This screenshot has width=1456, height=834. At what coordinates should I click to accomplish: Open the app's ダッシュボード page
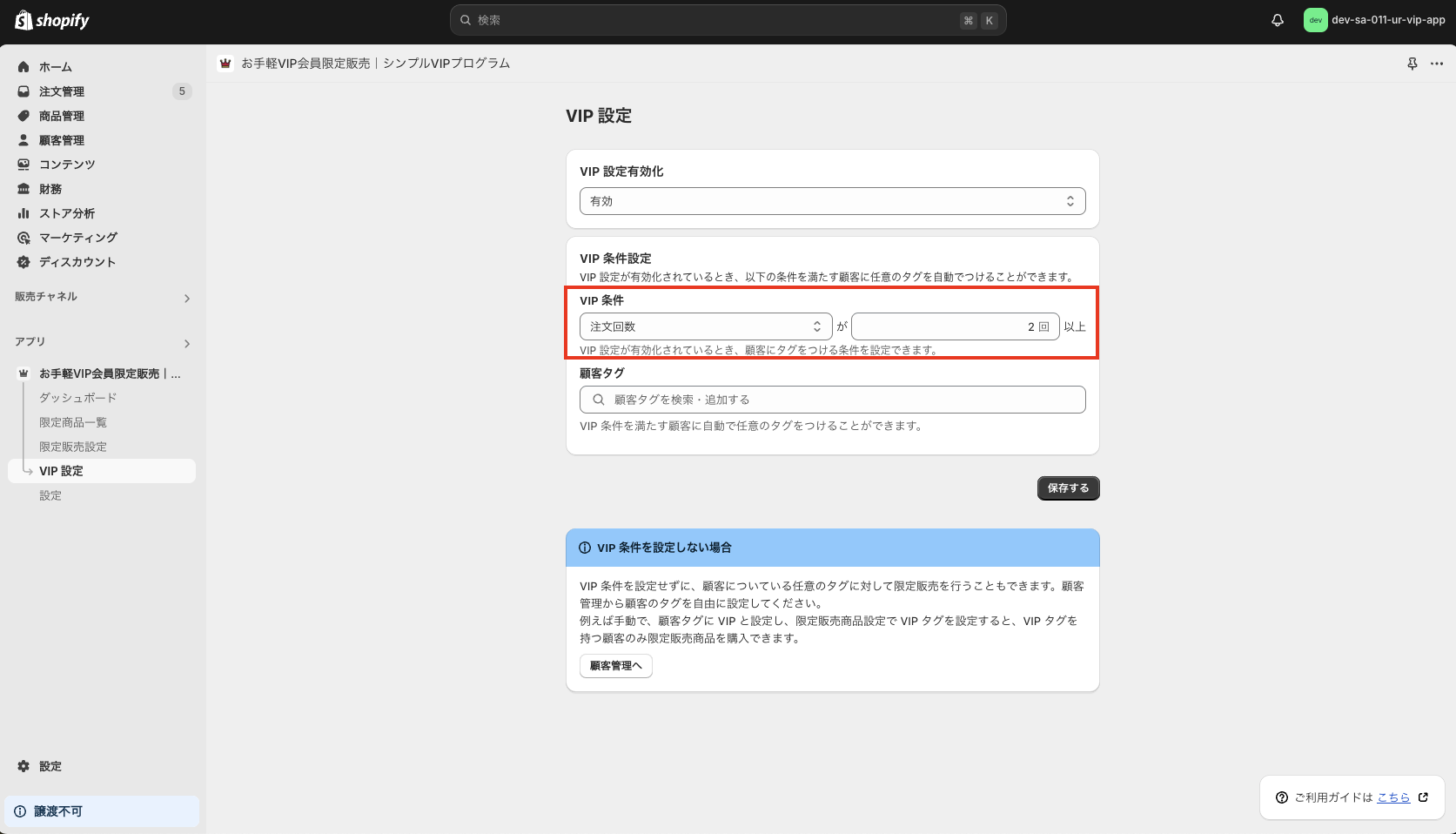pos(77,398)
